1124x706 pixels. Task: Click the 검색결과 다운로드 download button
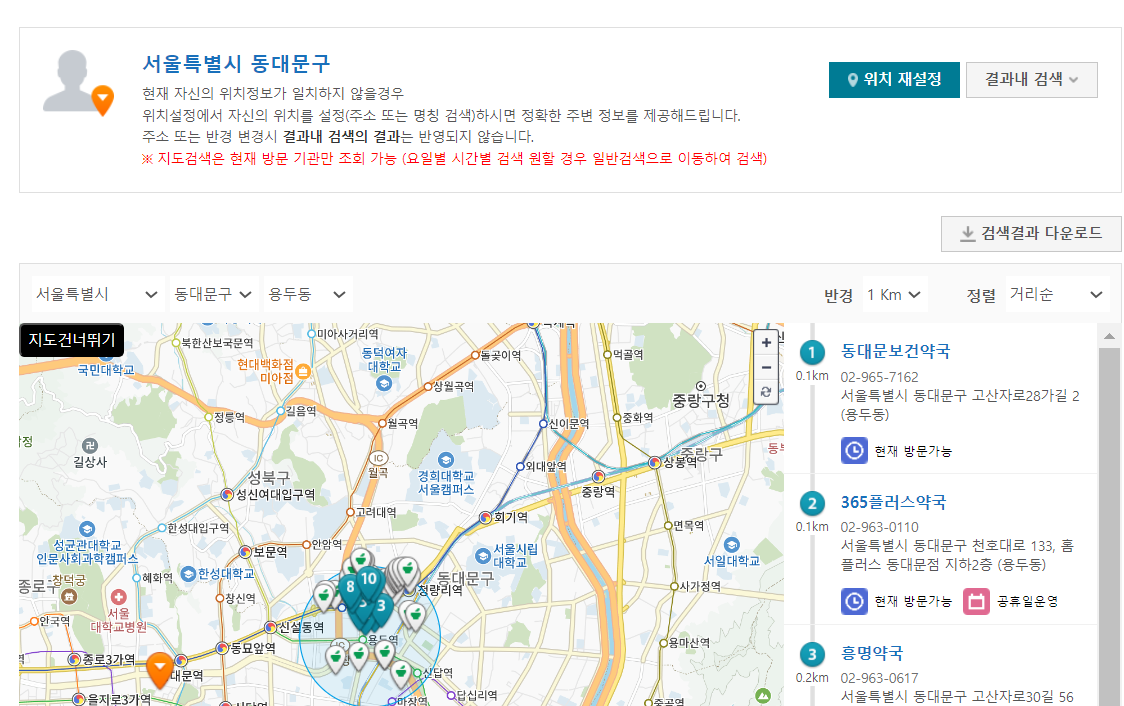coord(1031,233)
